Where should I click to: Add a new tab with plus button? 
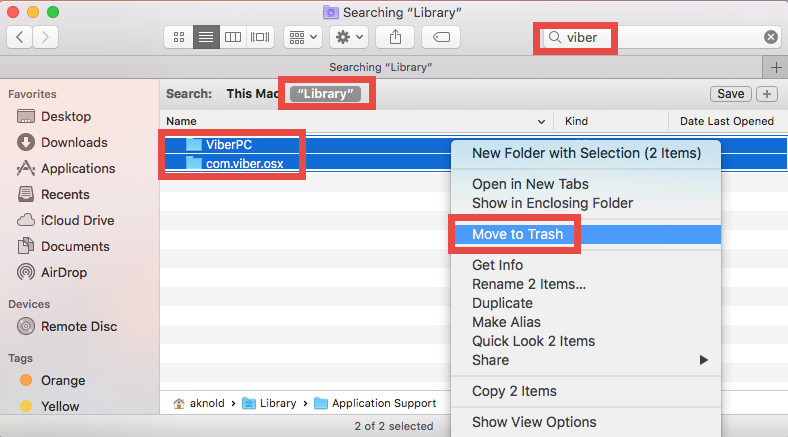[775, 67]
